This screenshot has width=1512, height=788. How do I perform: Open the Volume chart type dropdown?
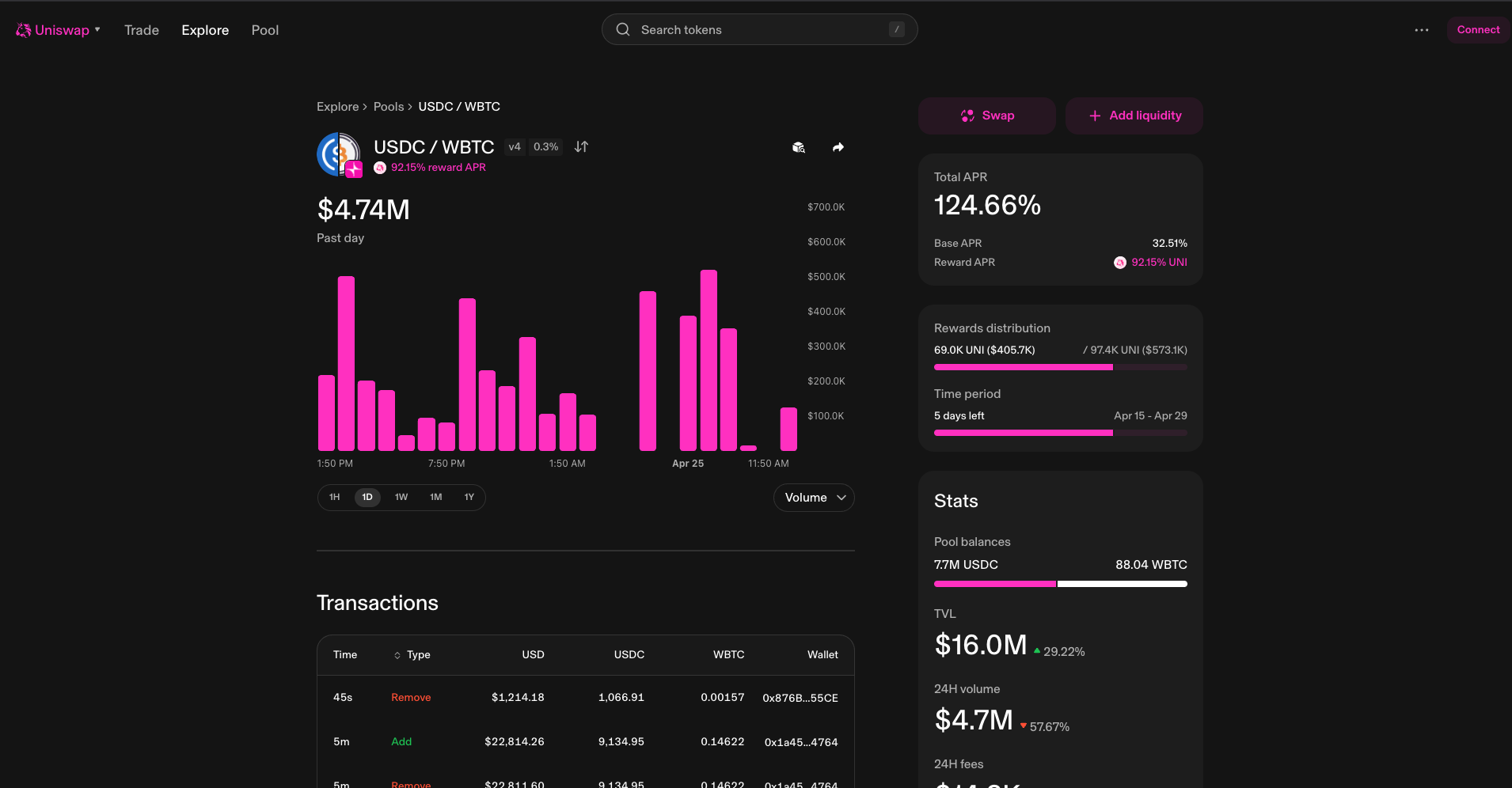pyautogui.click(x=814, y=498)
